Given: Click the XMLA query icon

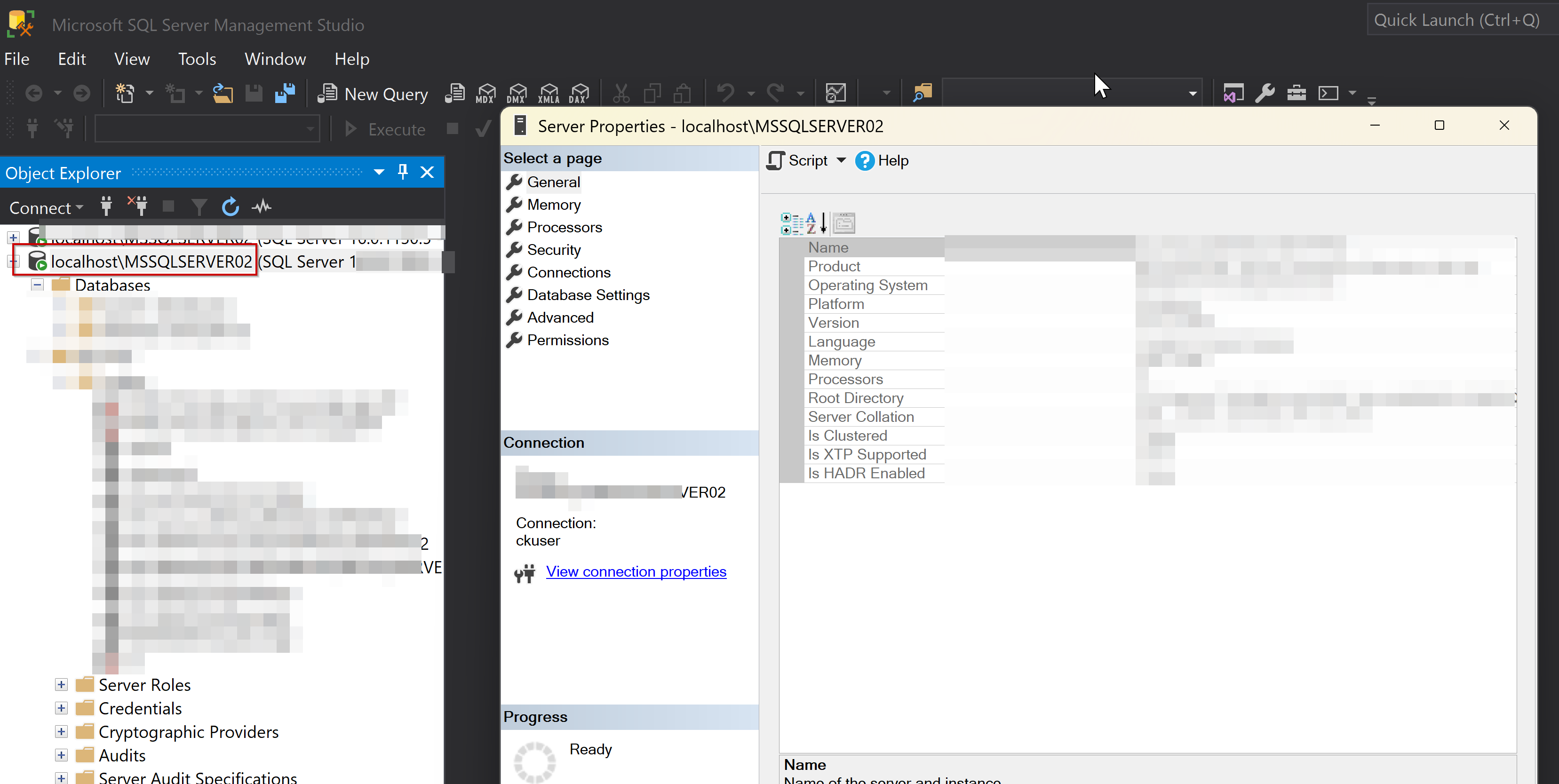Looking at the screenshot, I should click(x=549, y=93).
